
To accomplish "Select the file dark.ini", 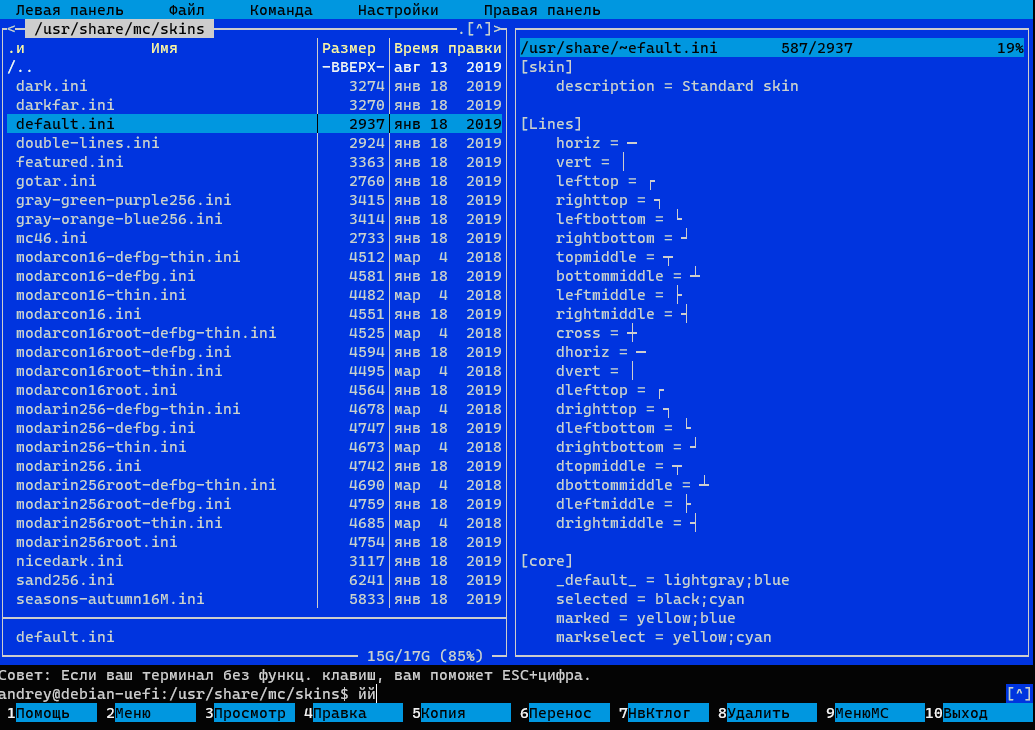I will (47, 86).
